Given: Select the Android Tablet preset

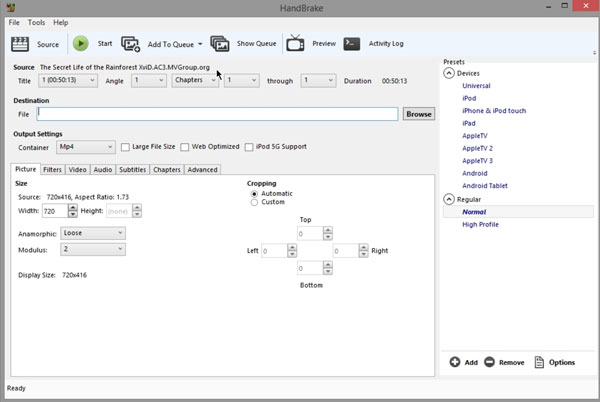Looking at the screenshot, I should coord(485,186).
